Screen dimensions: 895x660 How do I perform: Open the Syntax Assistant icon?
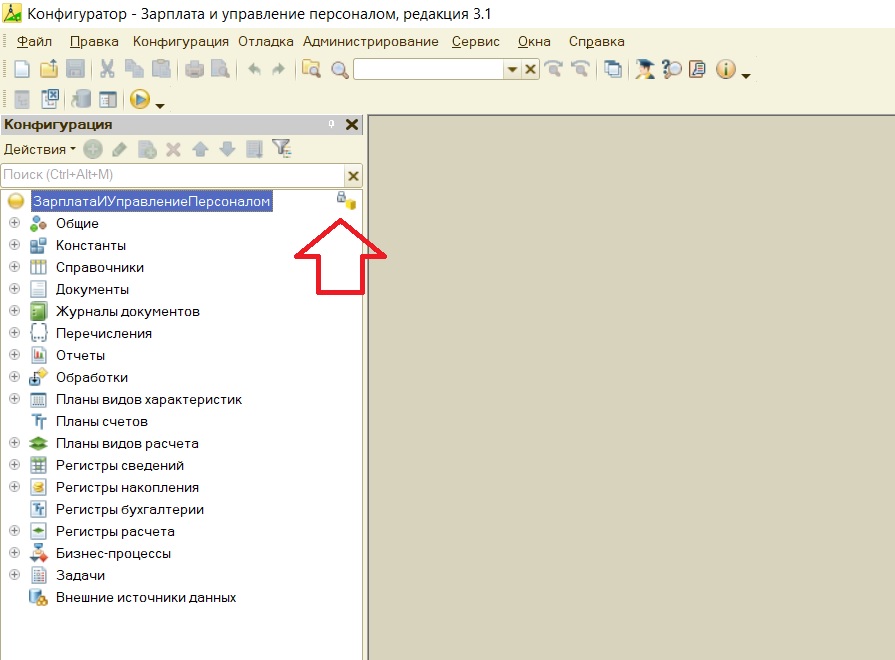tap(645, 69)
